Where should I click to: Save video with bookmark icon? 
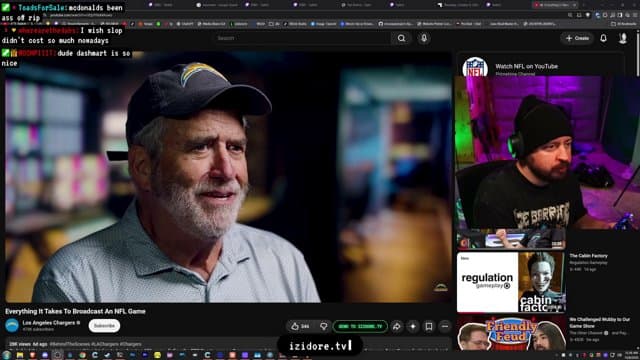point(429,327)
